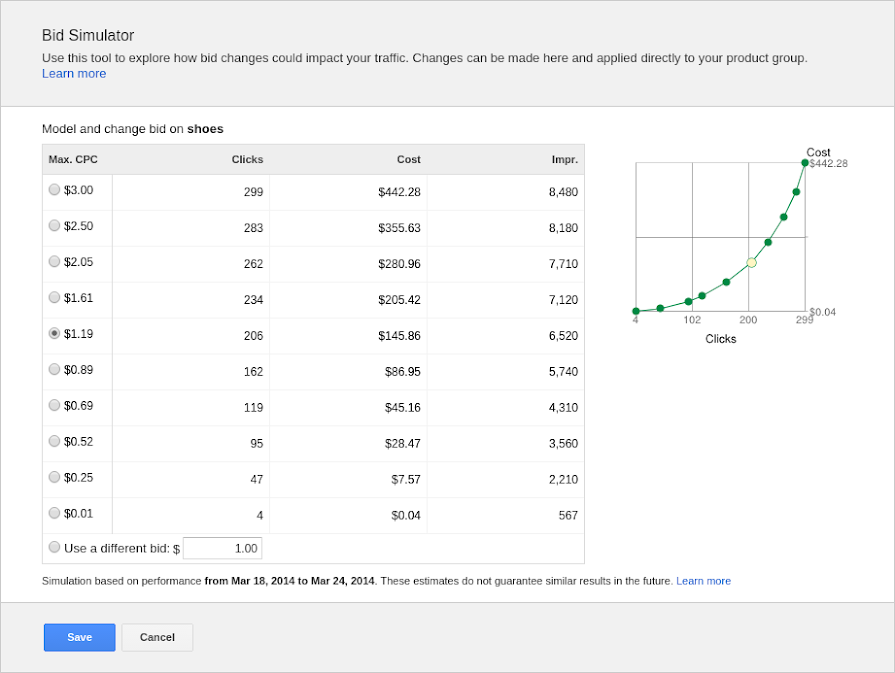895x673 pixels.
Task: Enable the 'Use a different bid' option
Action: [54, 547]
